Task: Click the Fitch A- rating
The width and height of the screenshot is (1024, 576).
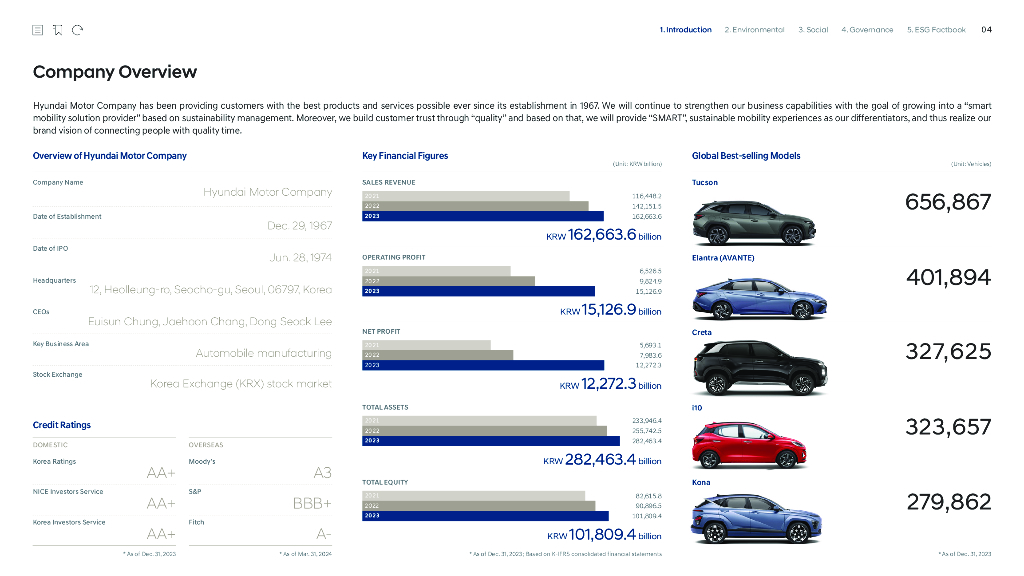Action: [324, 534]
